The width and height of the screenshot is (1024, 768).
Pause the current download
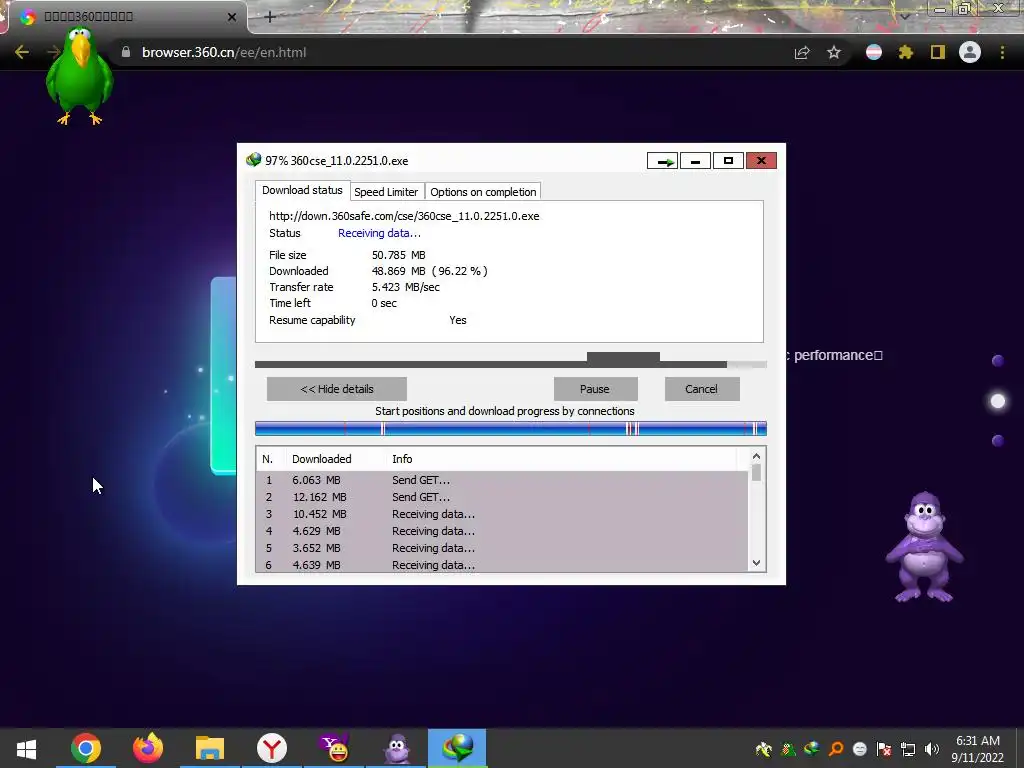point(595,389)
